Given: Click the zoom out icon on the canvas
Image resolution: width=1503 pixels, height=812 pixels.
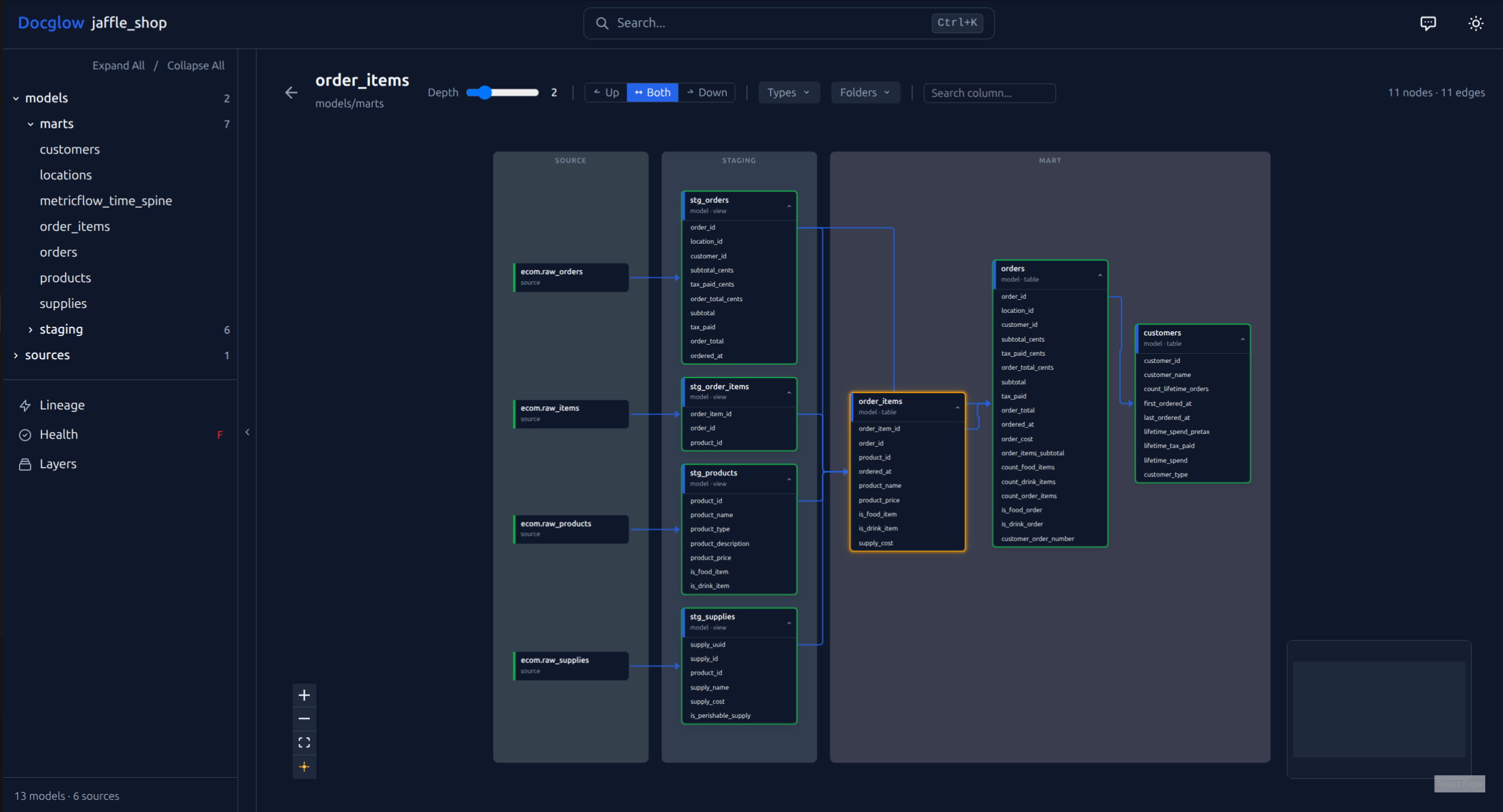Looking at the screenshot, I should point(304,719).
